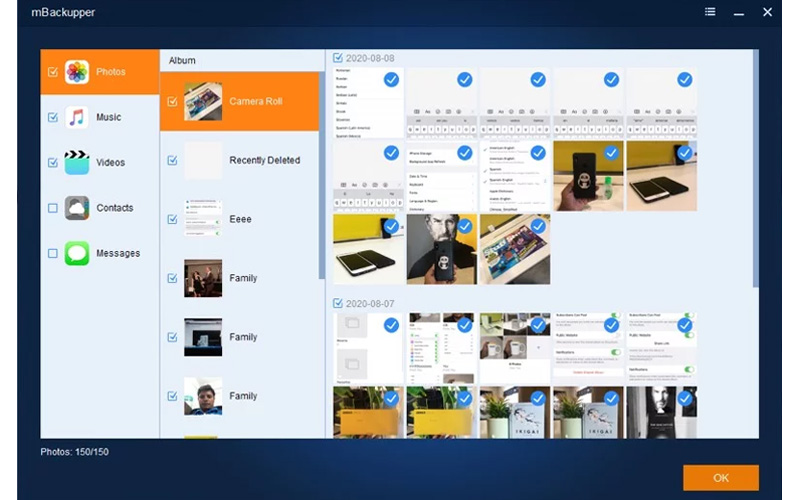Click the Music note icon
Image resolution: width=799 pixels, height=500 pixels.
(77, 117)
